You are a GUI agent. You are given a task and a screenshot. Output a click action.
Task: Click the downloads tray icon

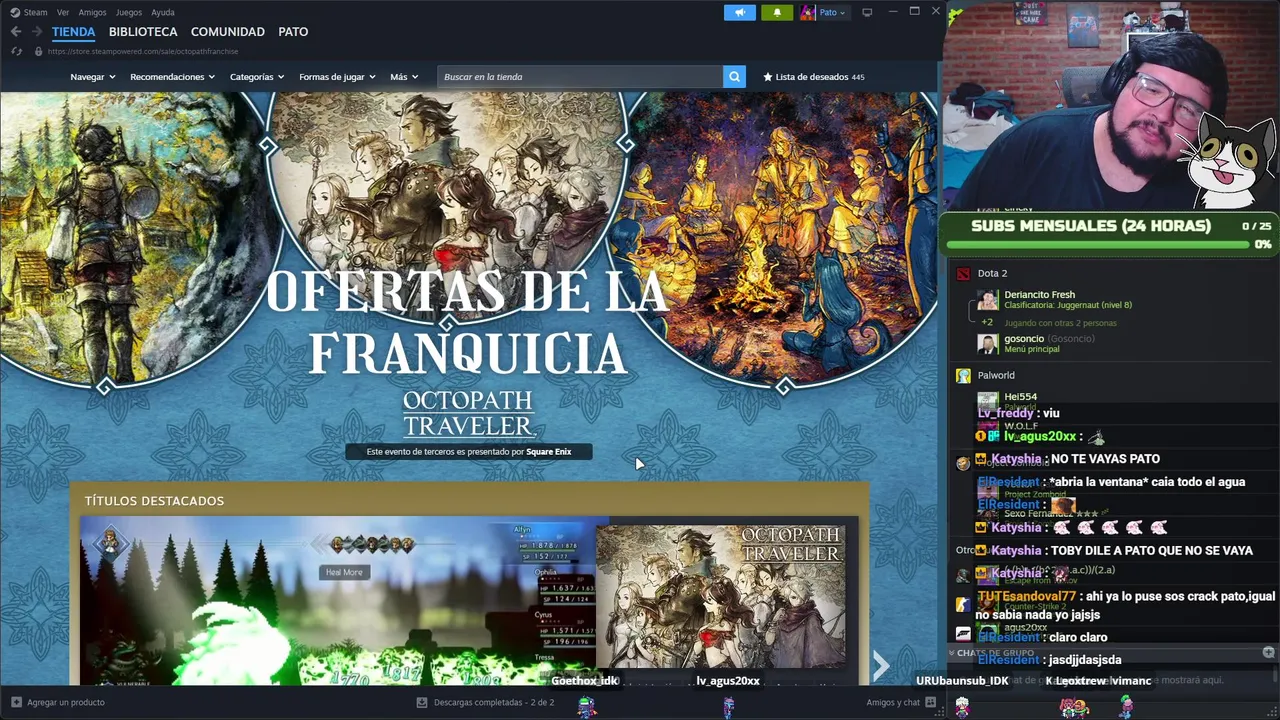click(x=422, y=702)
